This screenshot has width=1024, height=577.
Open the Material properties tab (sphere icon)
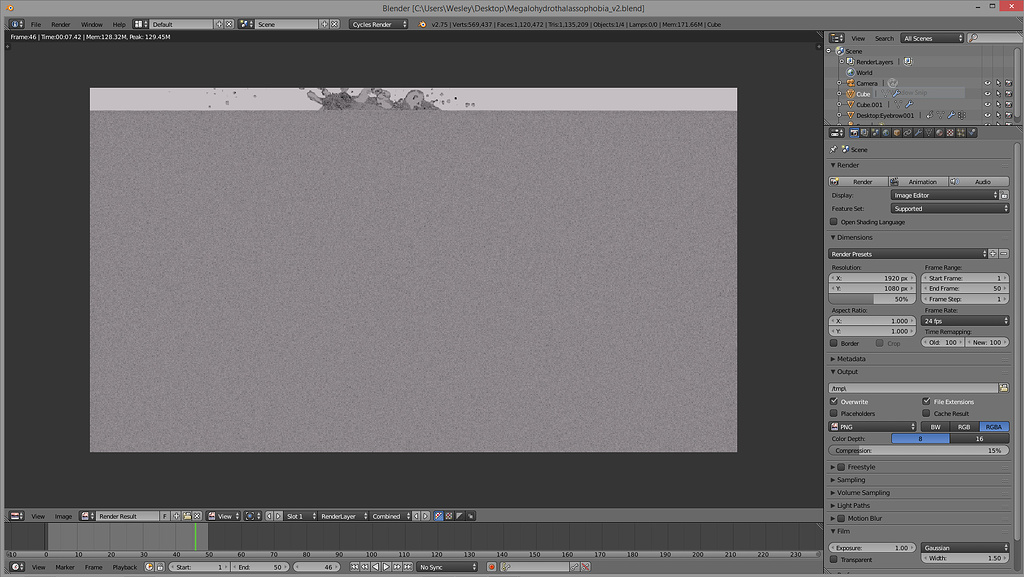pyautogui.click(x=939, y=133)
